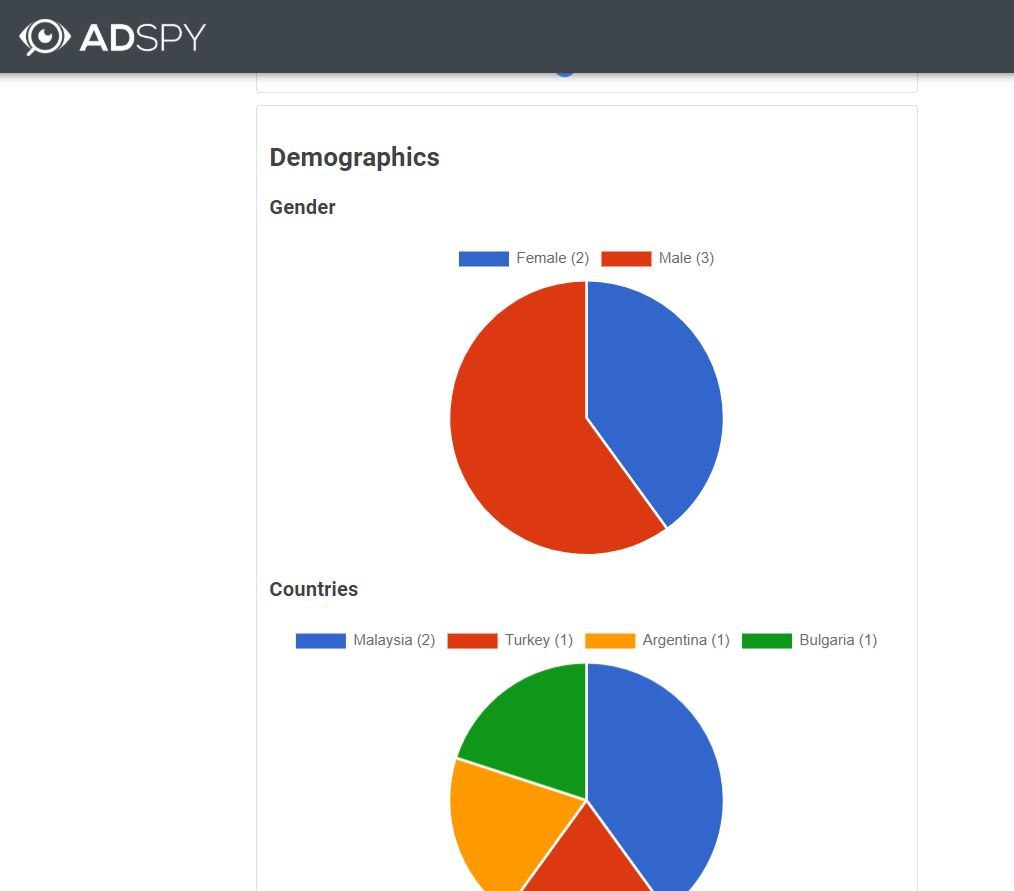The height and width of the screenshot is (891, 1014).
Task: Toggle the Male (3) legend swatch
Action: coord(626,259)
